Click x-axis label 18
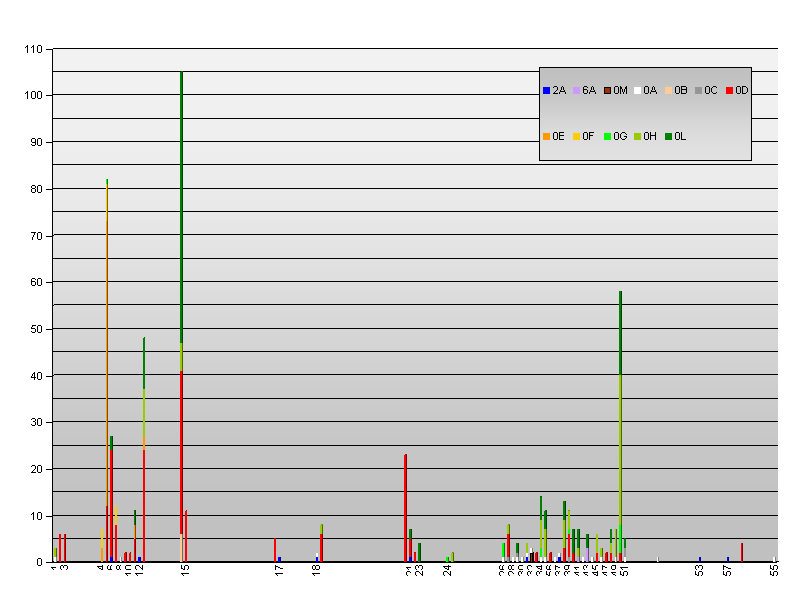Image resolution: width=800 pixels, height=600 pixels. (x=316, y=570)
